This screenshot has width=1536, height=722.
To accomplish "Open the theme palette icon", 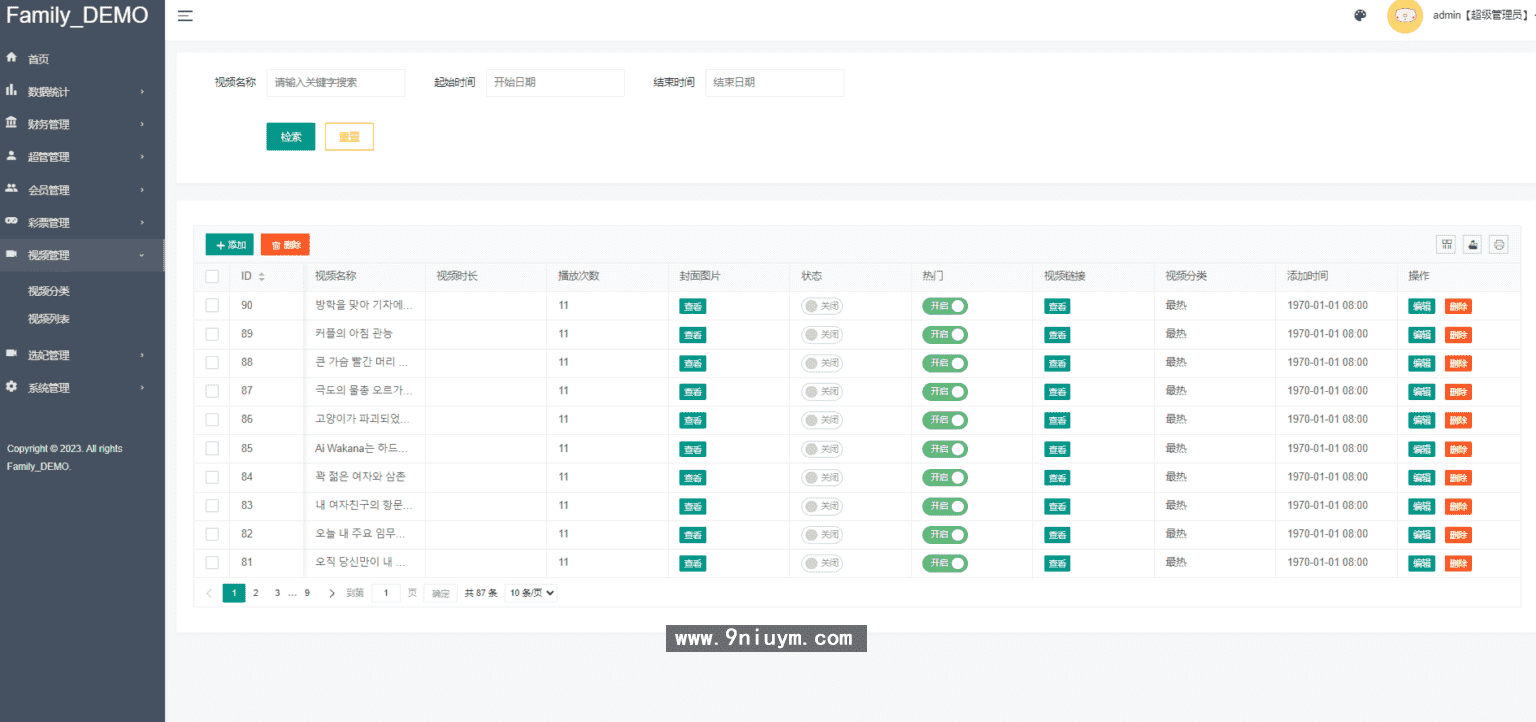I will (x=1360, y=15).
